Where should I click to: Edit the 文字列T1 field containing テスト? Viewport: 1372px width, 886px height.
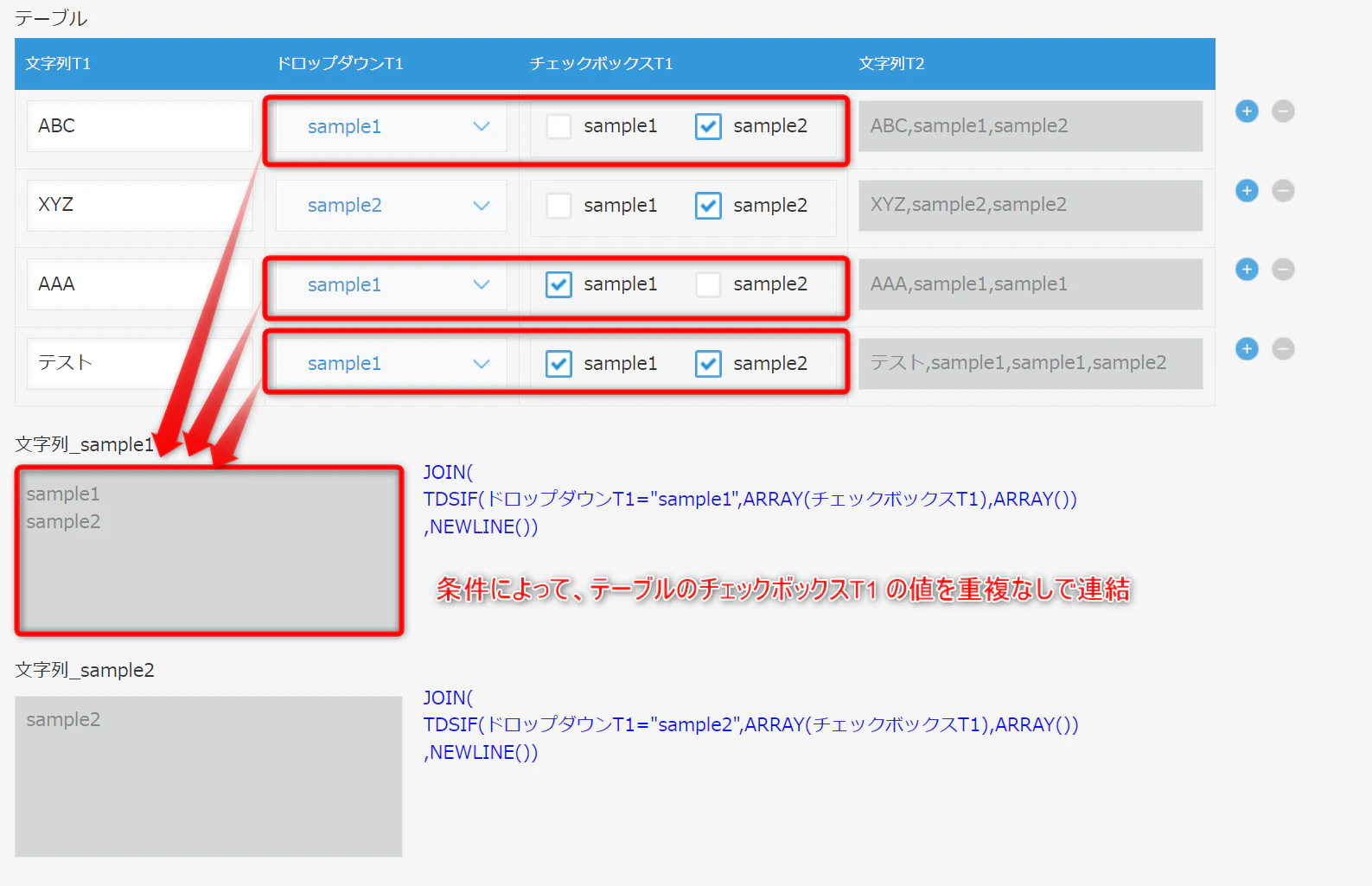tap(140, 364)
